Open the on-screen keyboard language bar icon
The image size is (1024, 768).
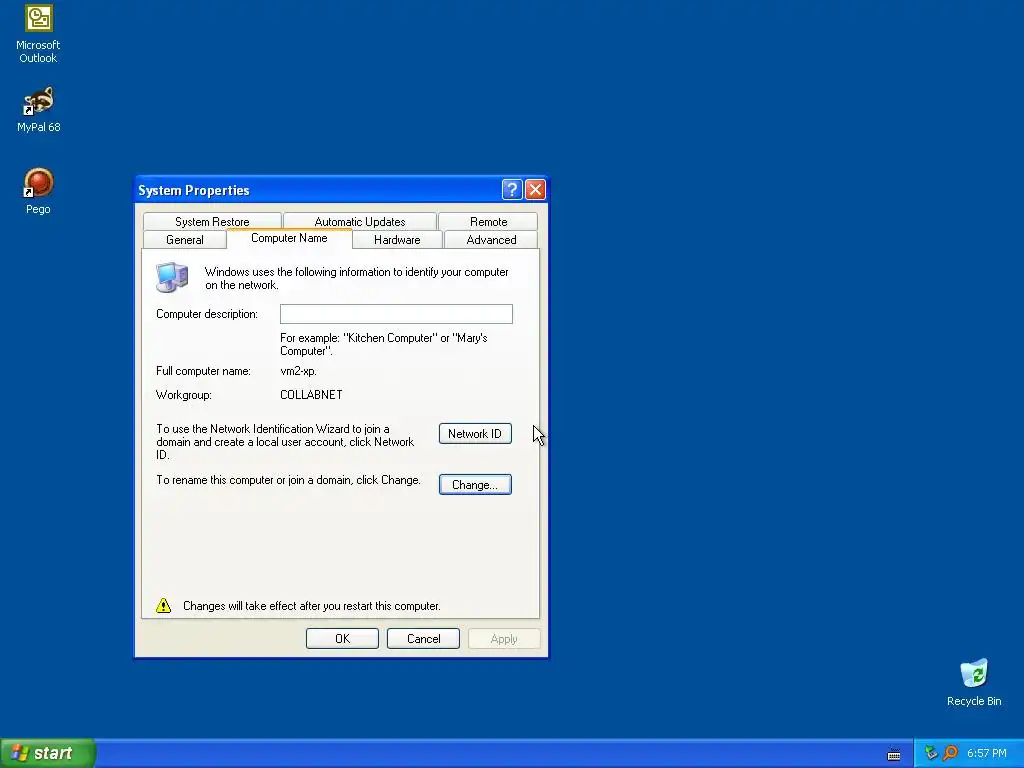click(894, 754)
